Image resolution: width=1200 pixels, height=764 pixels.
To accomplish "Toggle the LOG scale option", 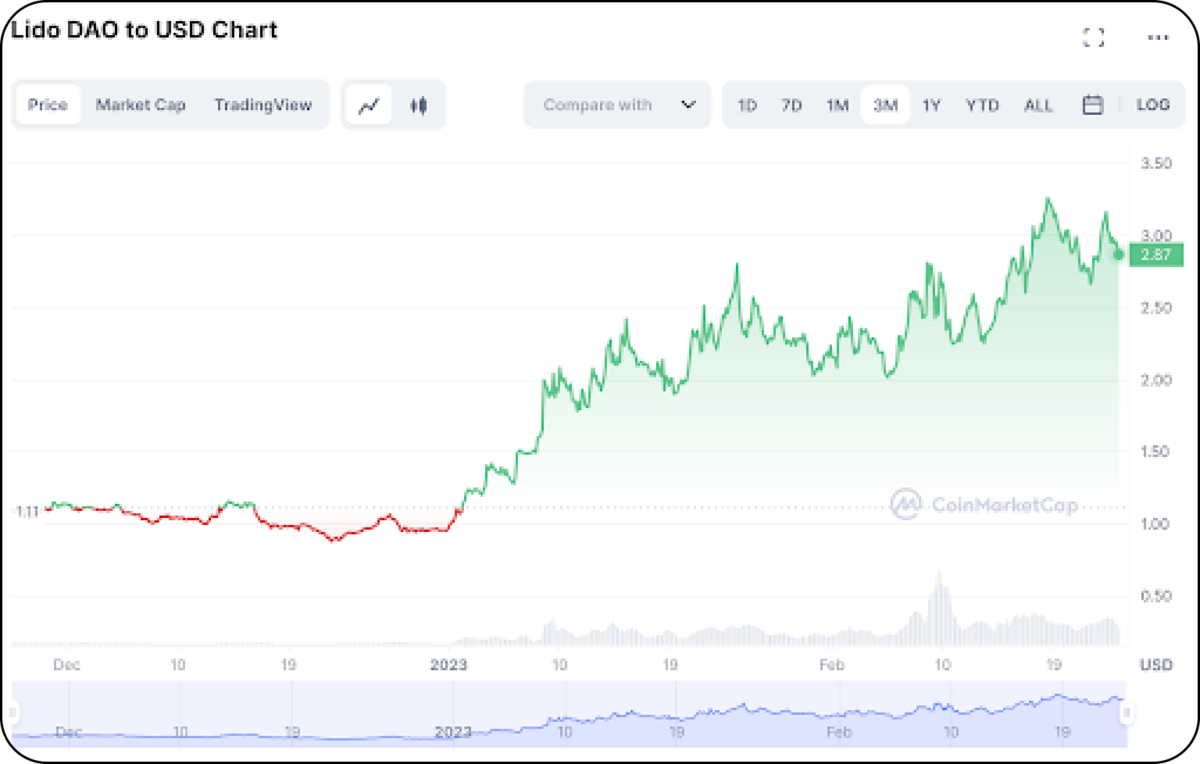I will click(x=1153, y=105).
